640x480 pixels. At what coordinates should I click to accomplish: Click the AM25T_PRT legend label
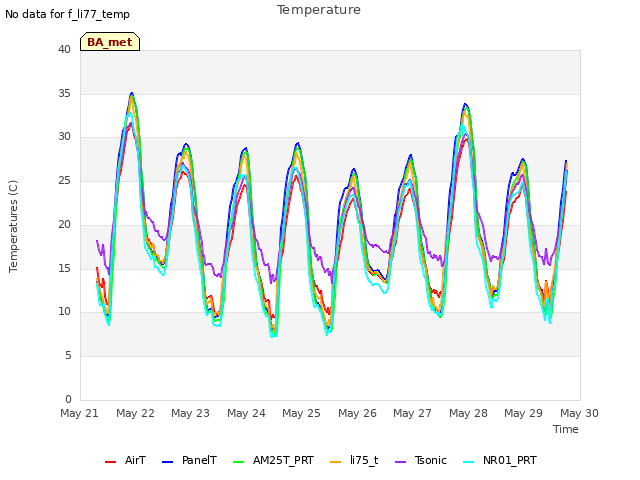point(283,460)
